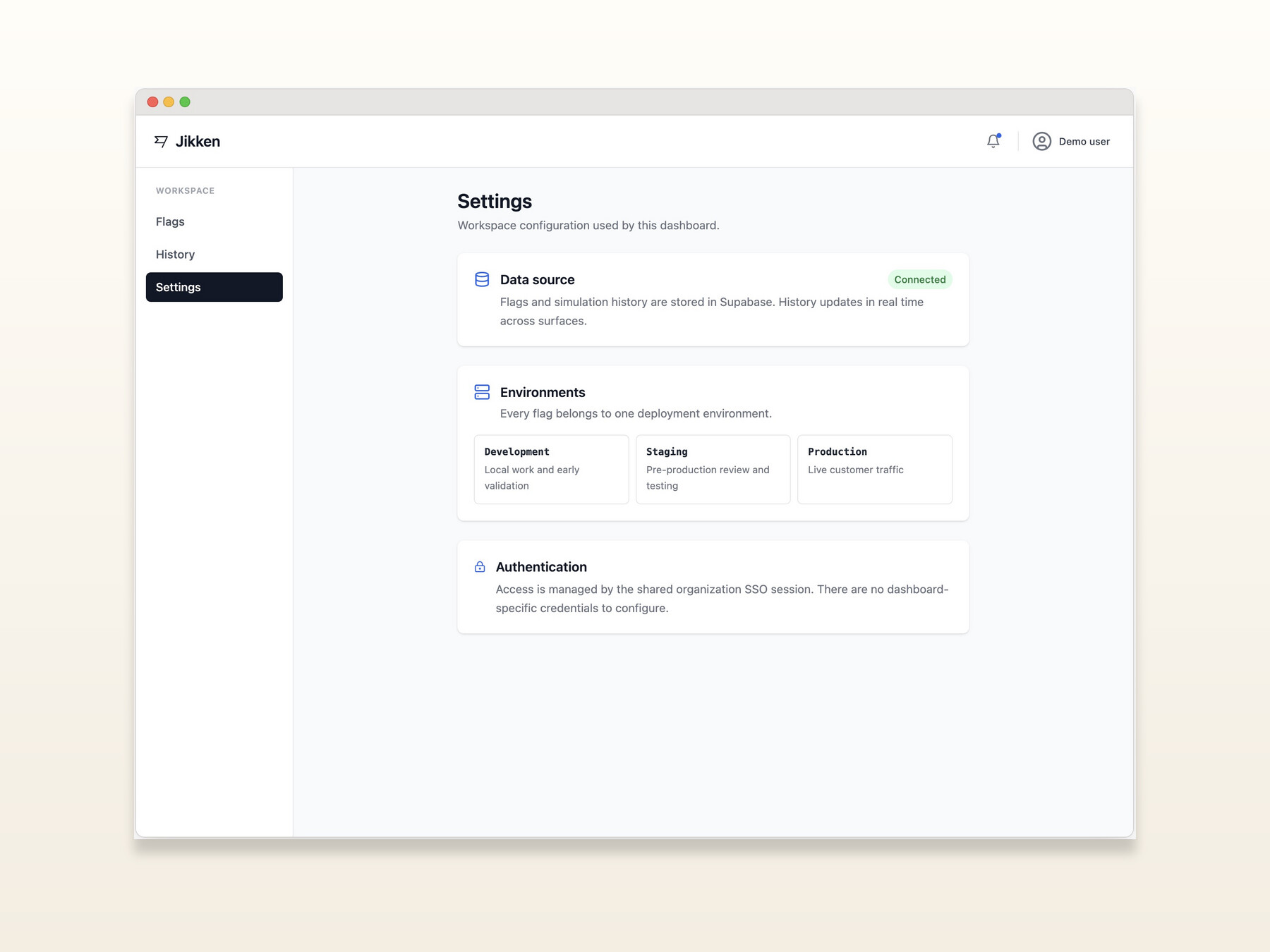Screen dimensions: 1270x952
Task: Click the Demo user account label
Action: click(1084, 141)
